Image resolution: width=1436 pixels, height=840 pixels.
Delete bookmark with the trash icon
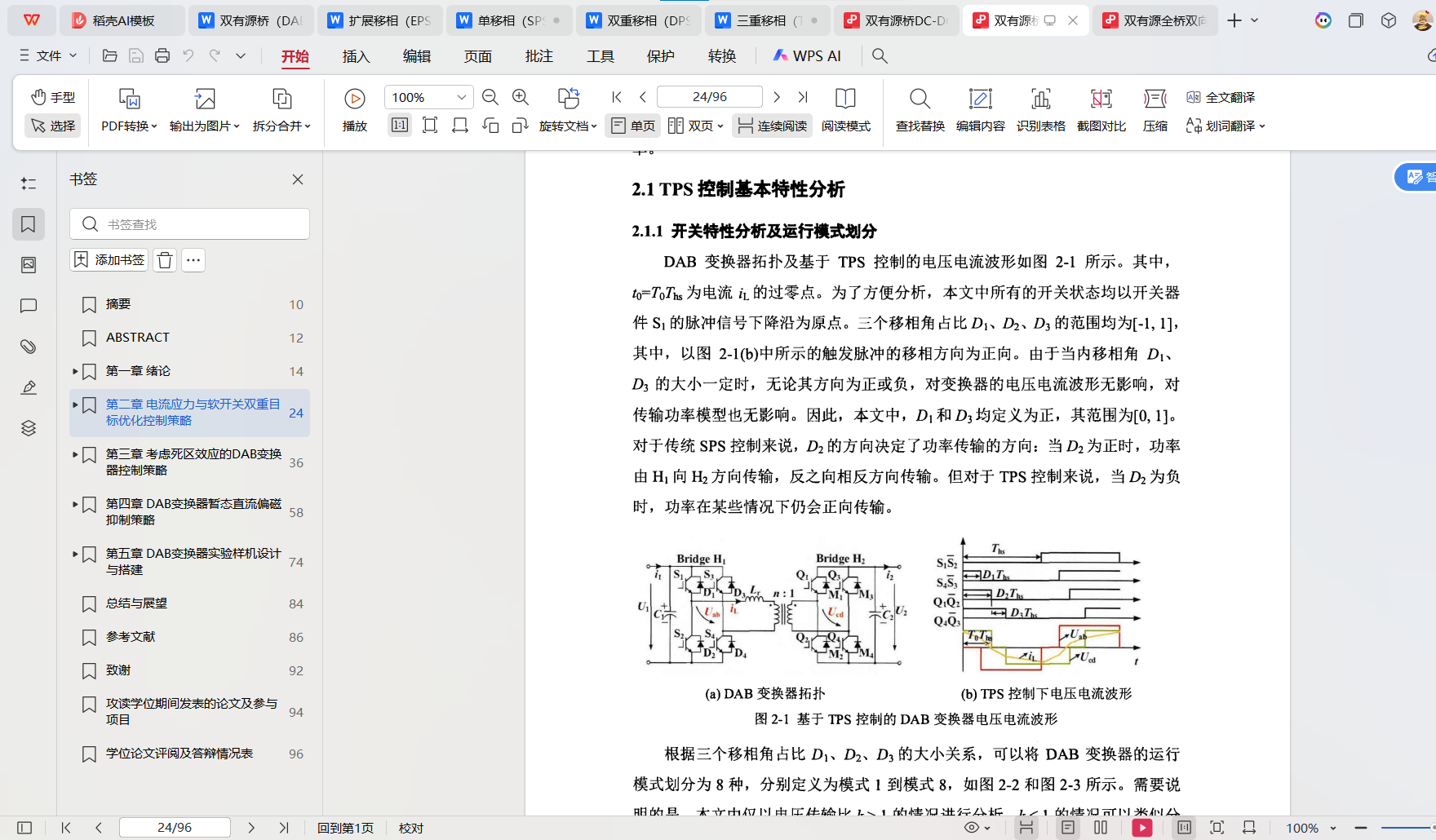(165, 260)
